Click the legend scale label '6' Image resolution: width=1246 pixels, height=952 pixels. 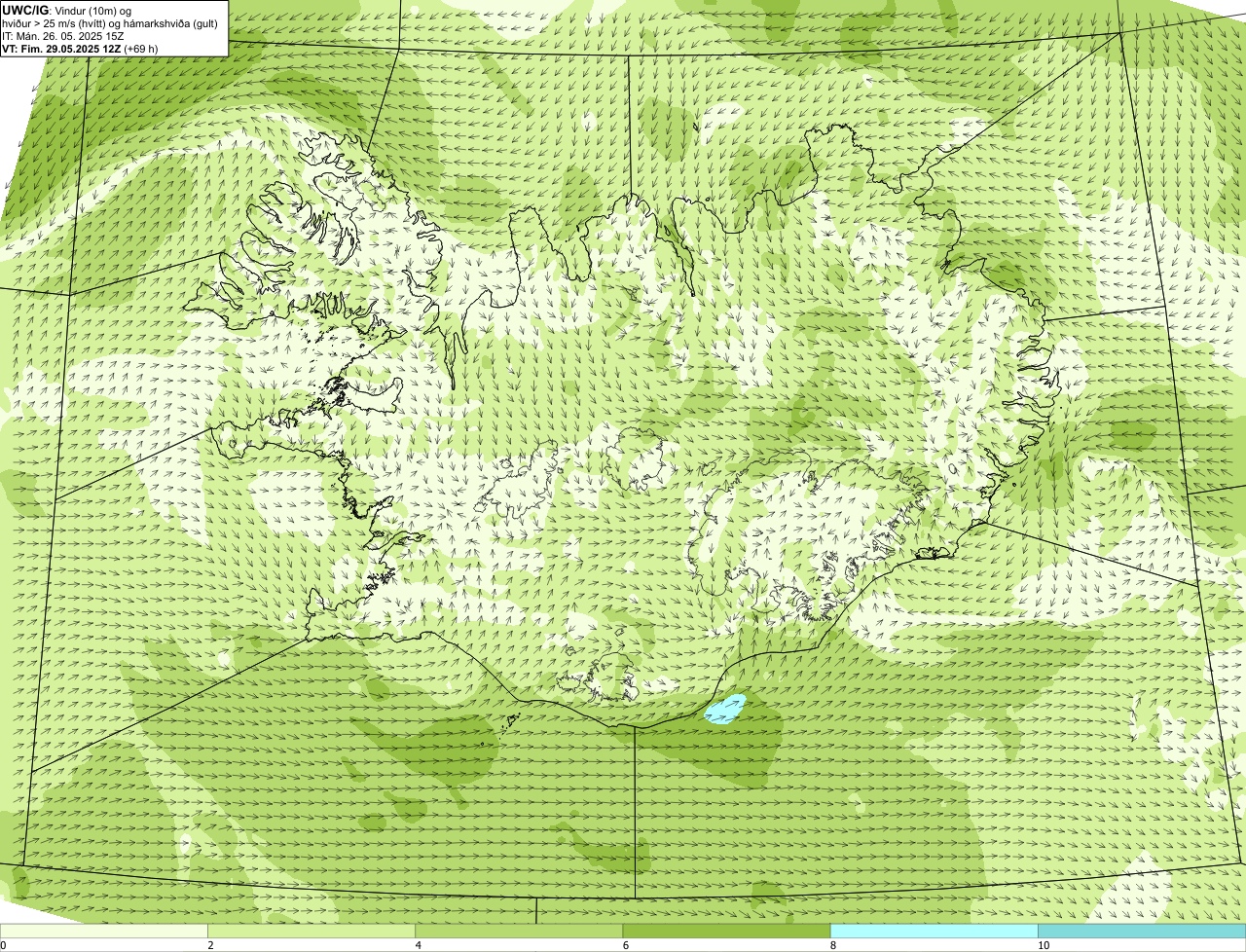point(625,945)
